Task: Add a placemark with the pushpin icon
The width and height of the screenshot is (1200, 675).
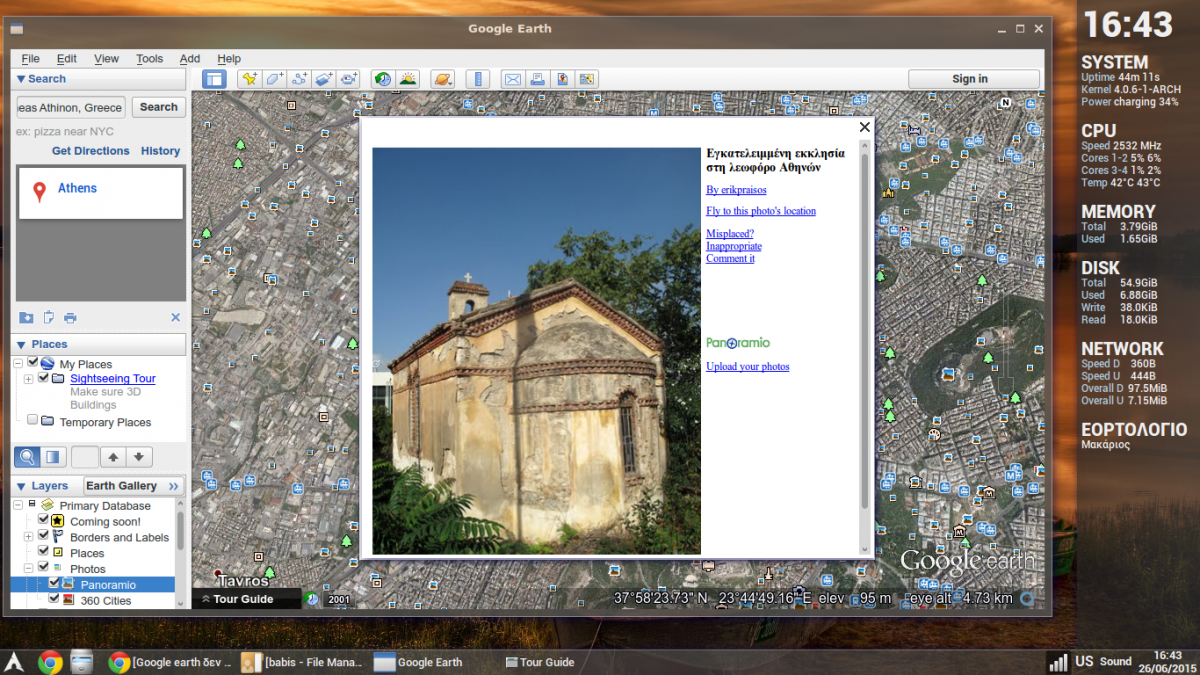Action: [250, 79]
